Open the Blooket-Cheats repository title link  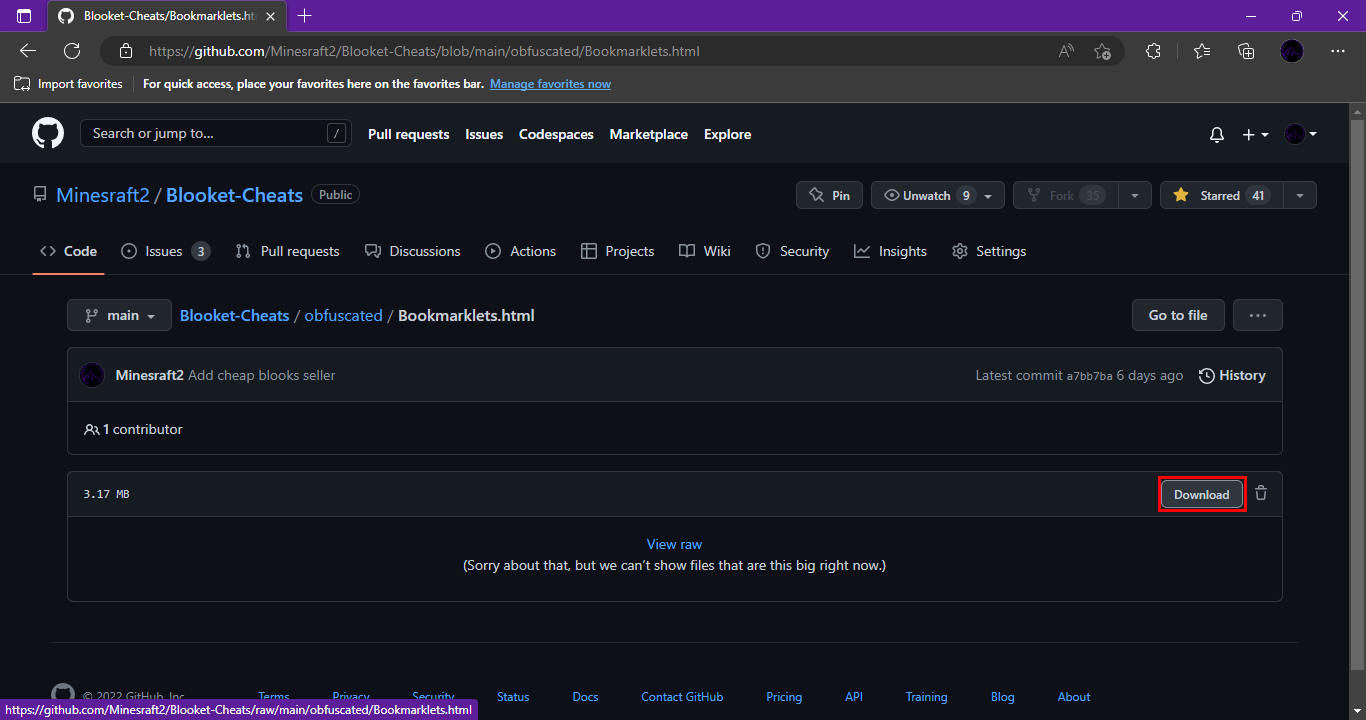coord(234,195)
